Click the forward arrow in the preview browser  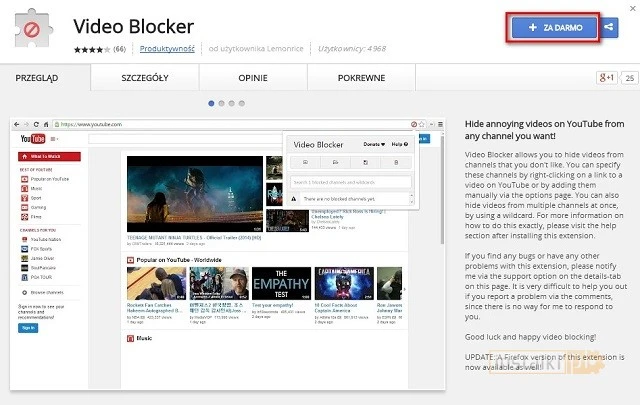(26, 124)
